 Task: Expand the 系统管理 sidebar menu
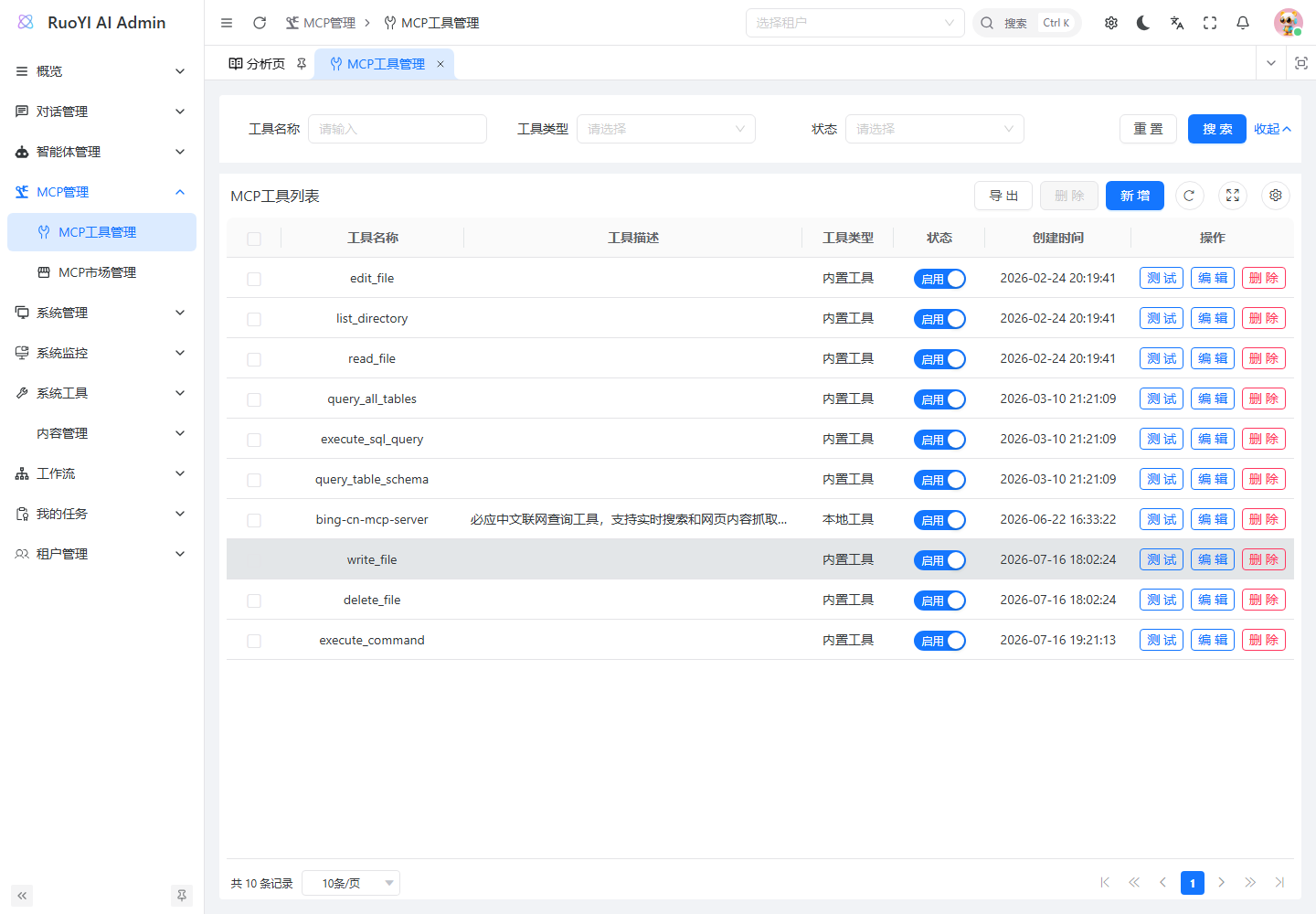(x=101, y=313)
